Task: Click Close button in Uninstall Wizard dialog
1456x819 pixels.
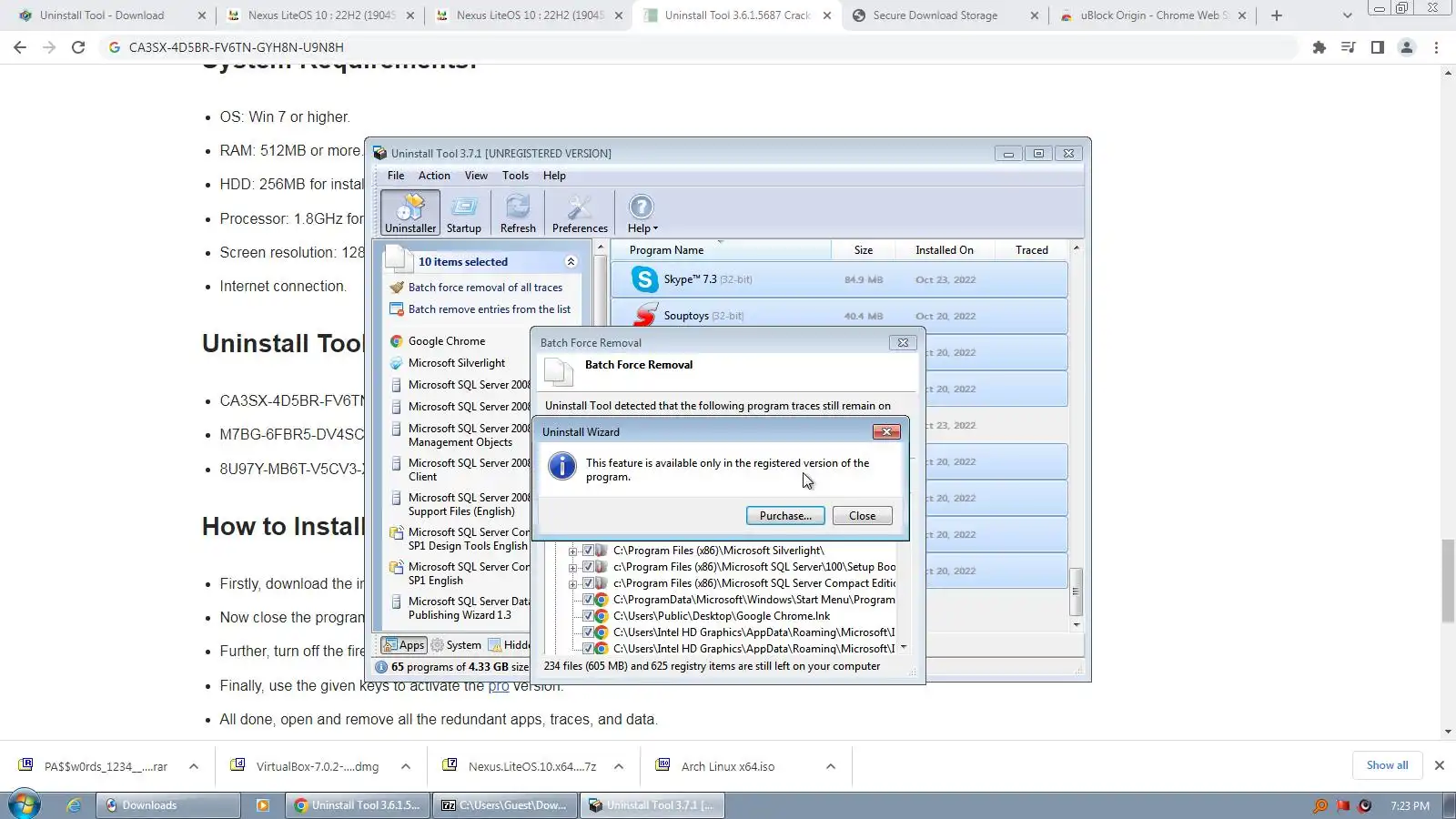Action: point(862,516)
